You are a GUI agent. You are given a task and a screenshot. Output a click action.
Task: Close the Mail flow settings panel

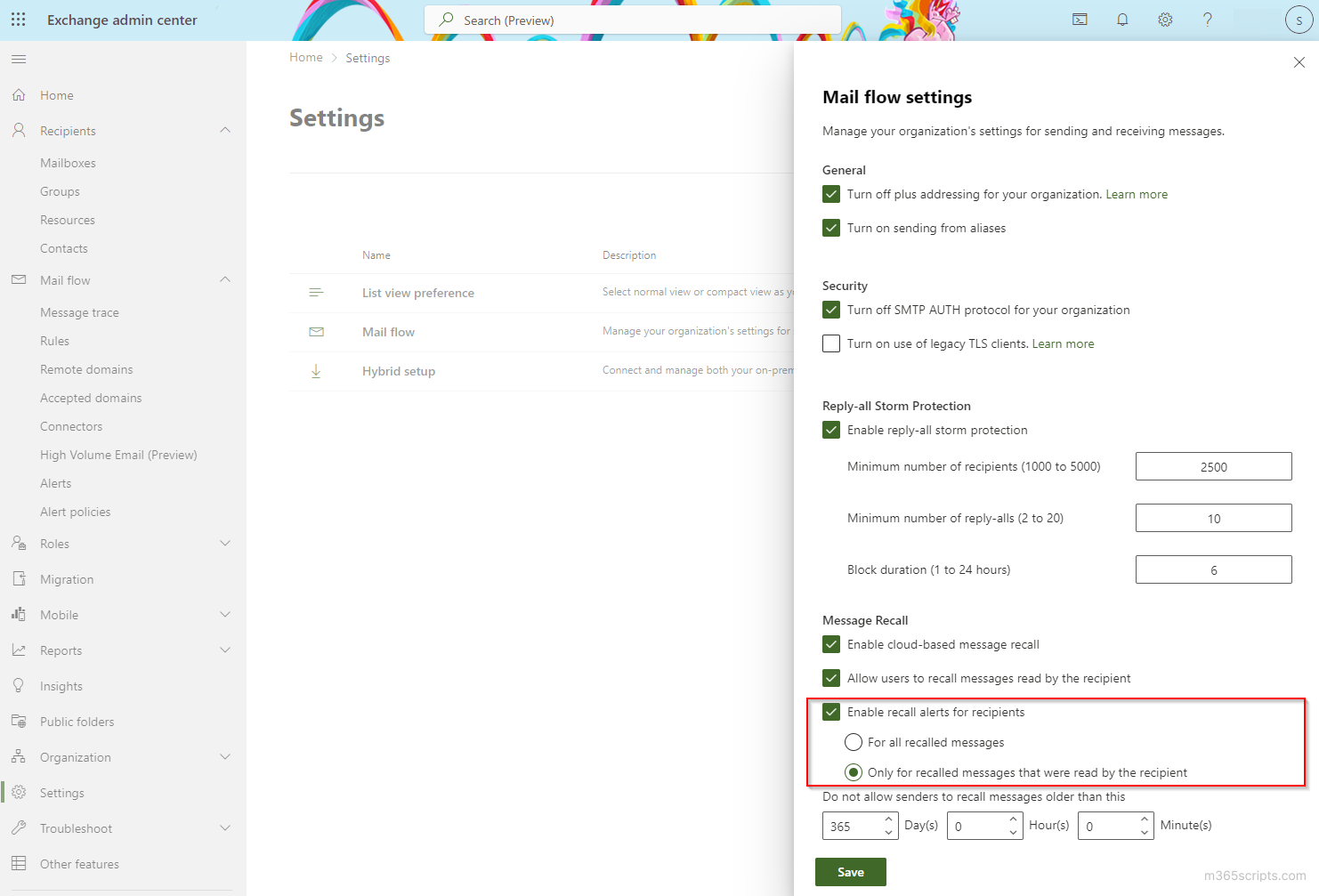pyautogui.click(x=1299, y=62)
